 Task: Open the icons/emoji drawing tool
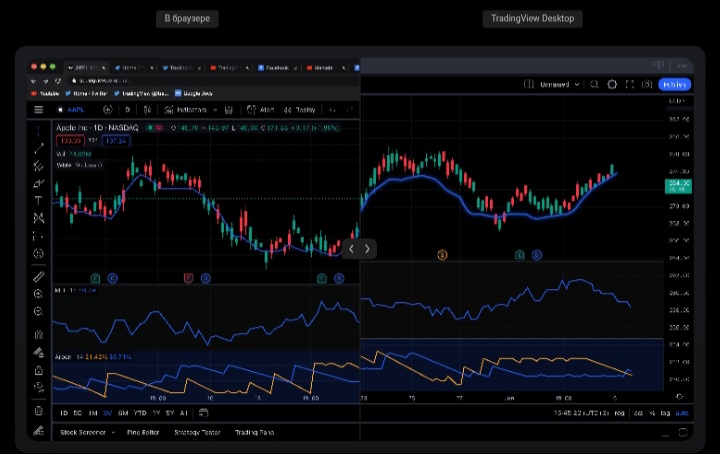39,253
